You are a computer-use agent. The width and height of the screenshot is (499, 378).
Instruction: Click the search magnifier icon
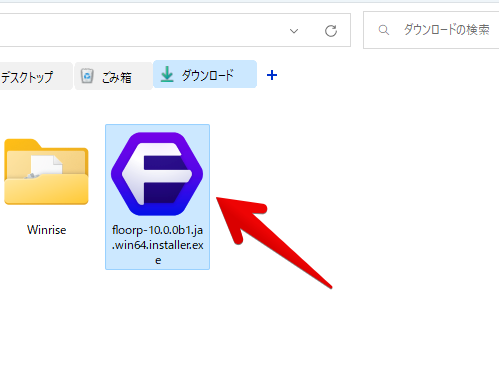384,30
